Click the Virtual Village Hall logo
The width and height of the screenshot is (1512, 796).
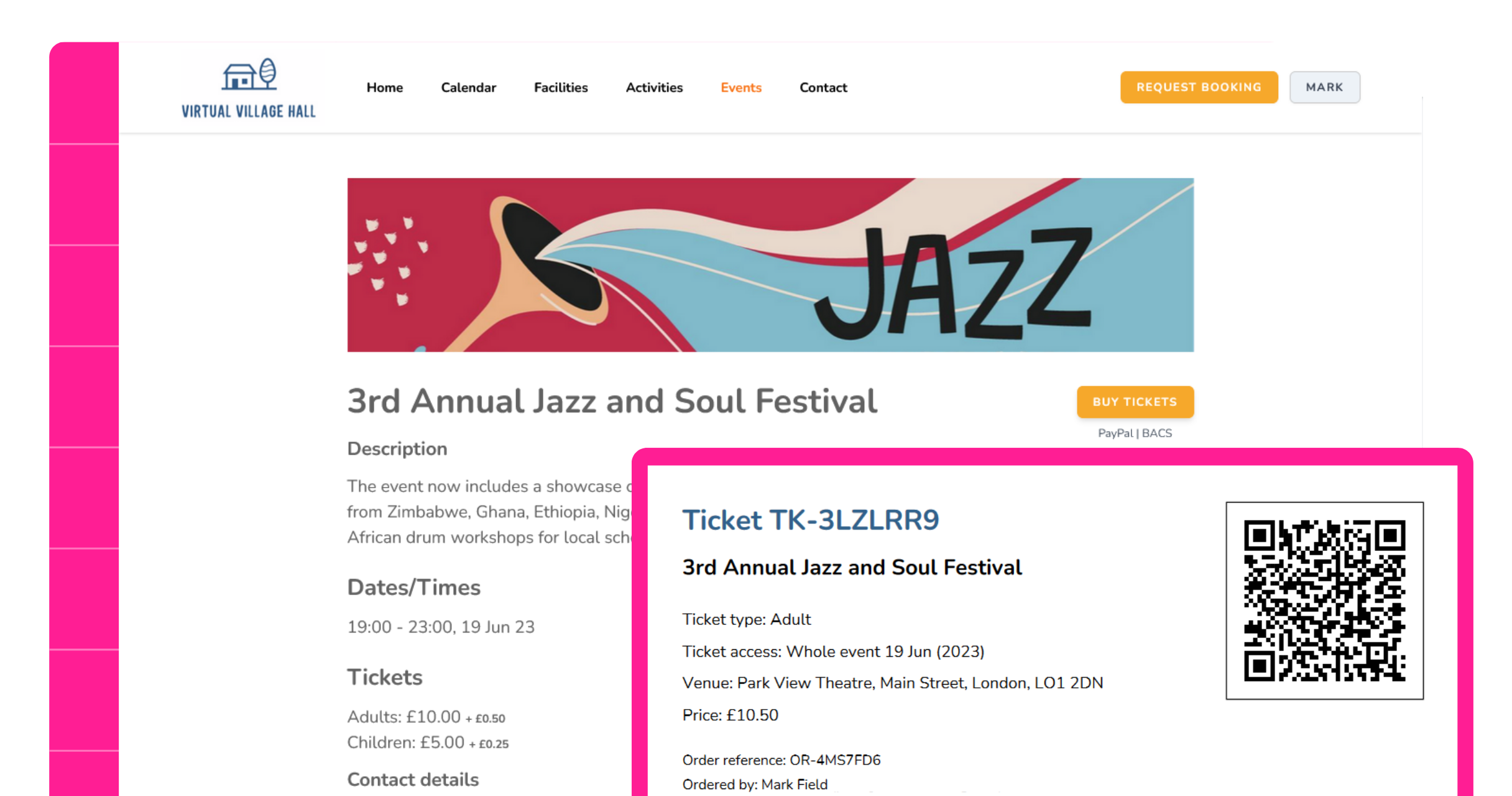tap(249, 88)
